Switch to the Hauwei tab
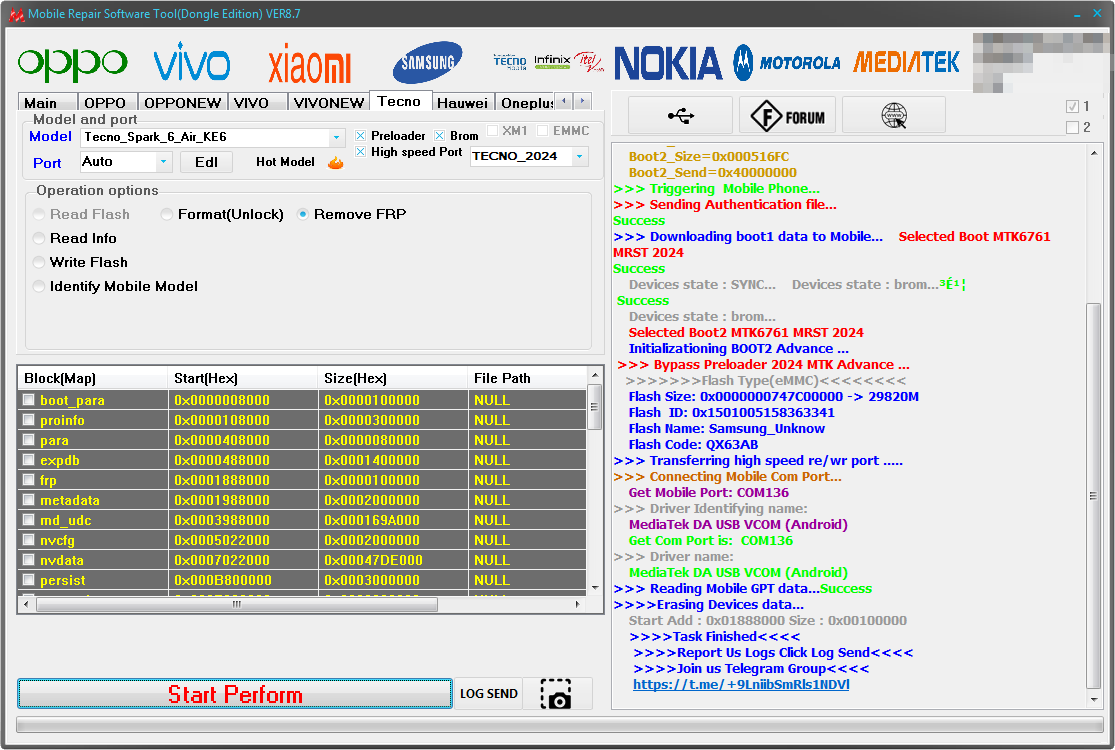Image resolution: width=1115 pixels, height=750 pixels. 462,103
